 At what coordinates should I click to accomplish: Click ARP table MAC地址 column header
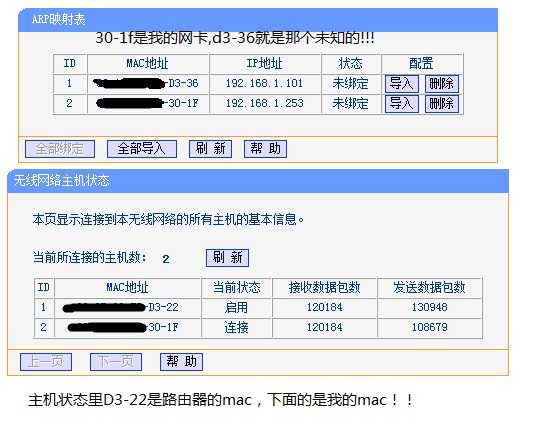[x=147, y=64]
